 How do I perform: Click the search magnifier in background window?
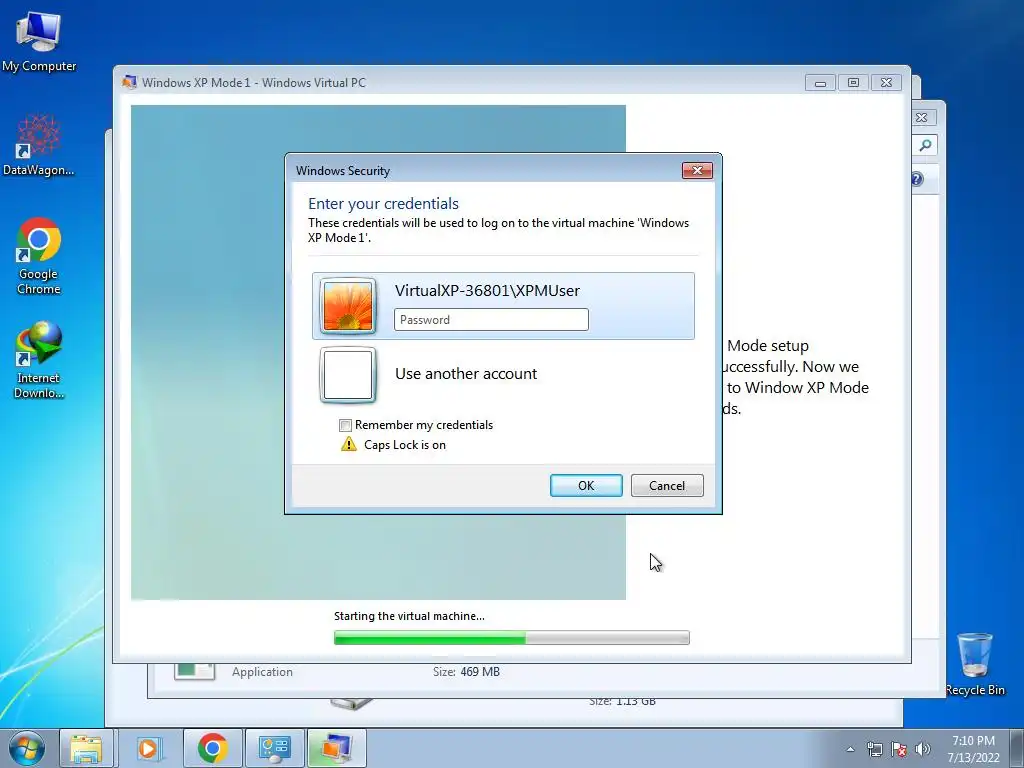(x=925, y=145)
